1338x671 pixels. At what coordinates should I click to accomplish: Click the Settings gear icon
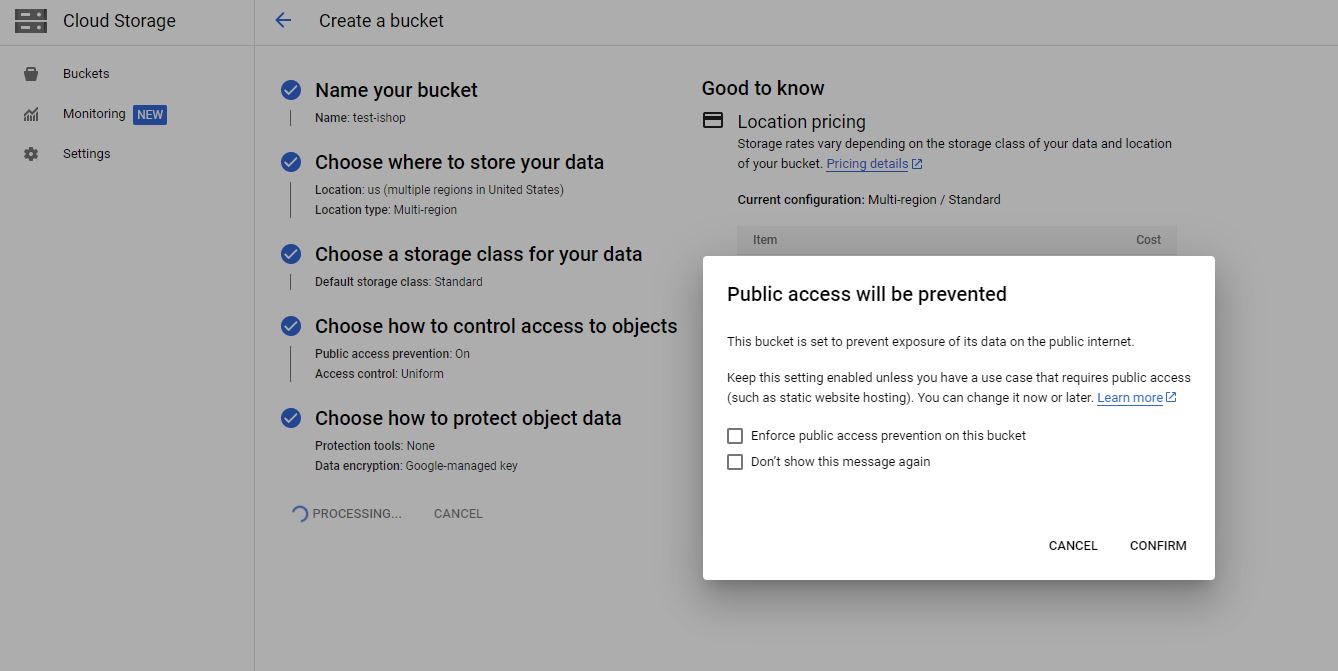coord(31,154)
